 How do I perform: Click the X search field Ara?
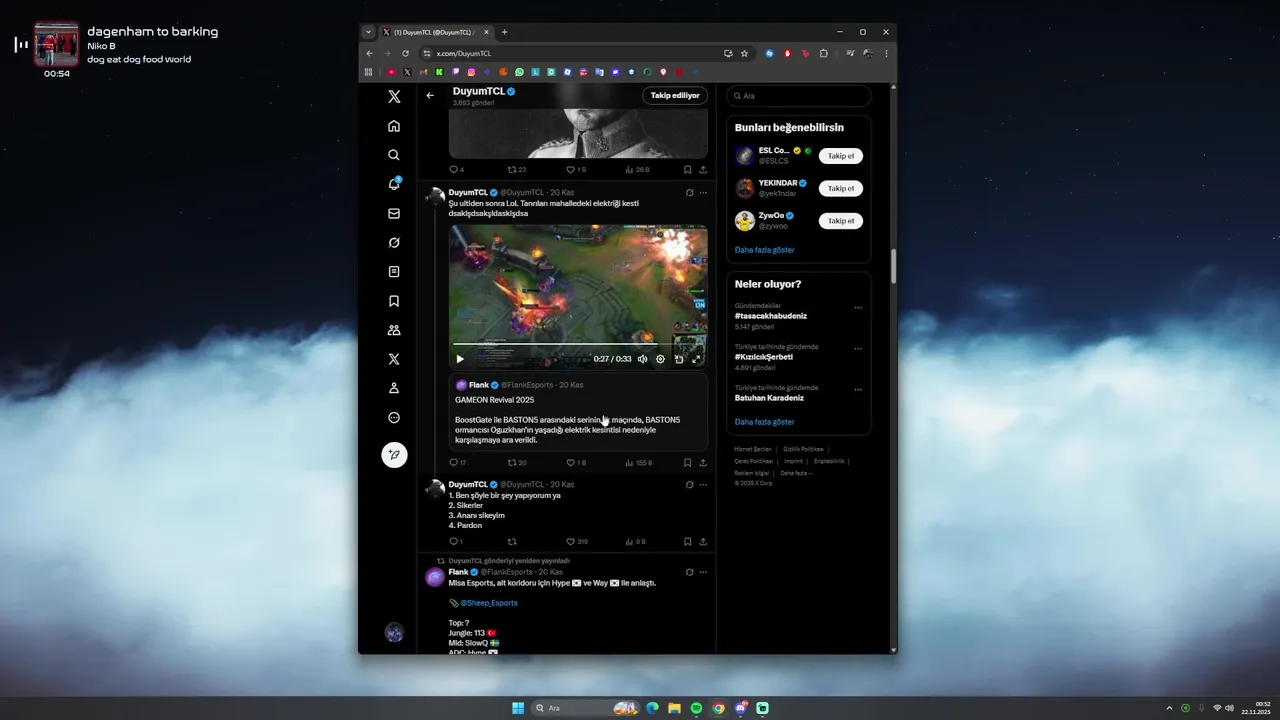(798, 96)
